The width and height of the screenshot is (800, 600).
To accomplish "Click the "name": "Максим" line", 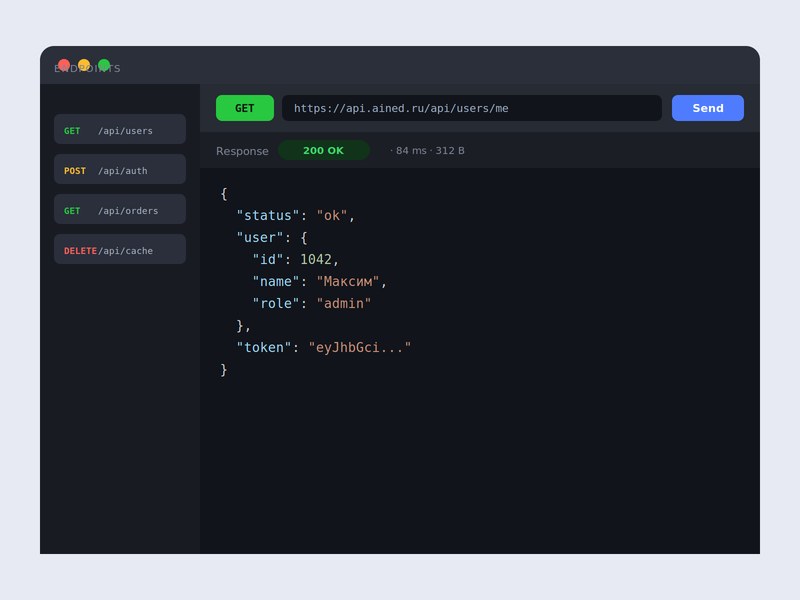I will [x=319, y=282].
